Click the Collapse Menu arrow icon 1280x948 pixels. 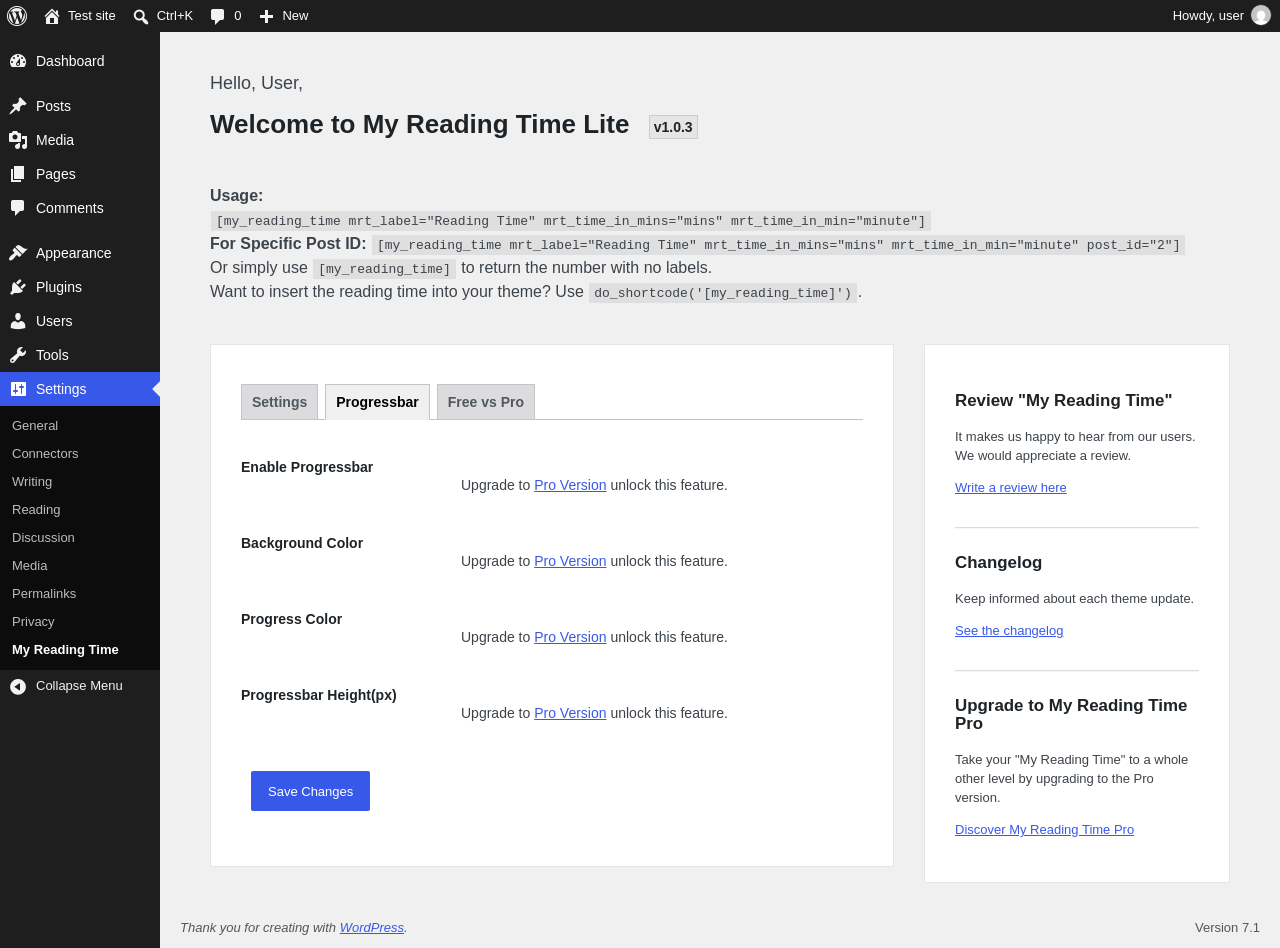(18, 686)
